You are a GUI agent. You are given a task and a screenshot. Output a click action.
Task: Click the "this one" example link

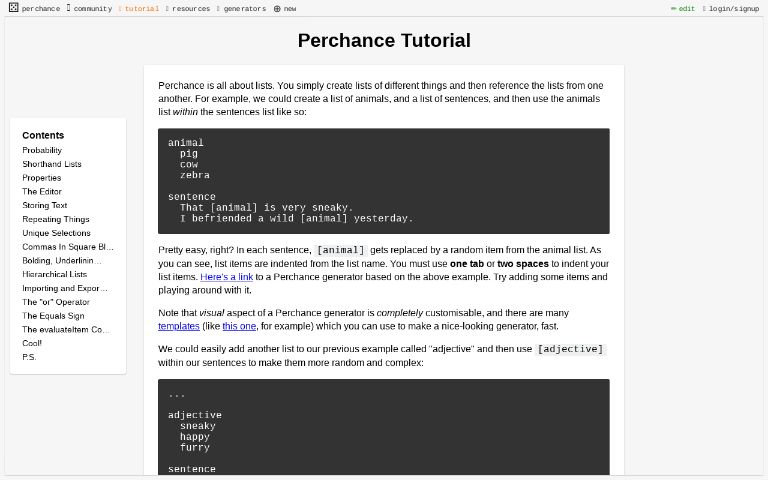tap(239, 326)
